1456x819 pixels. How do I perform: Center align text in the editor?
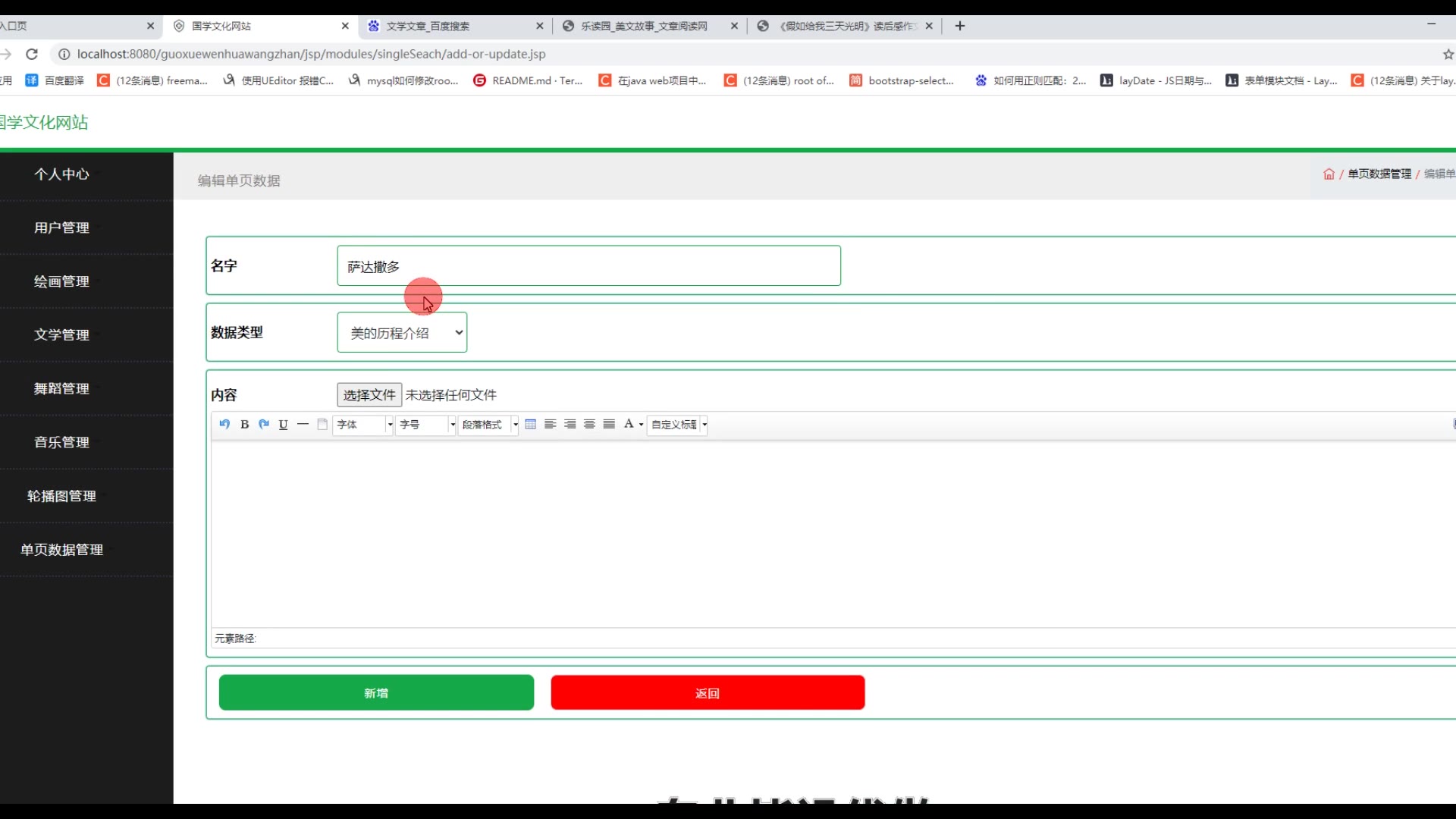589,424
